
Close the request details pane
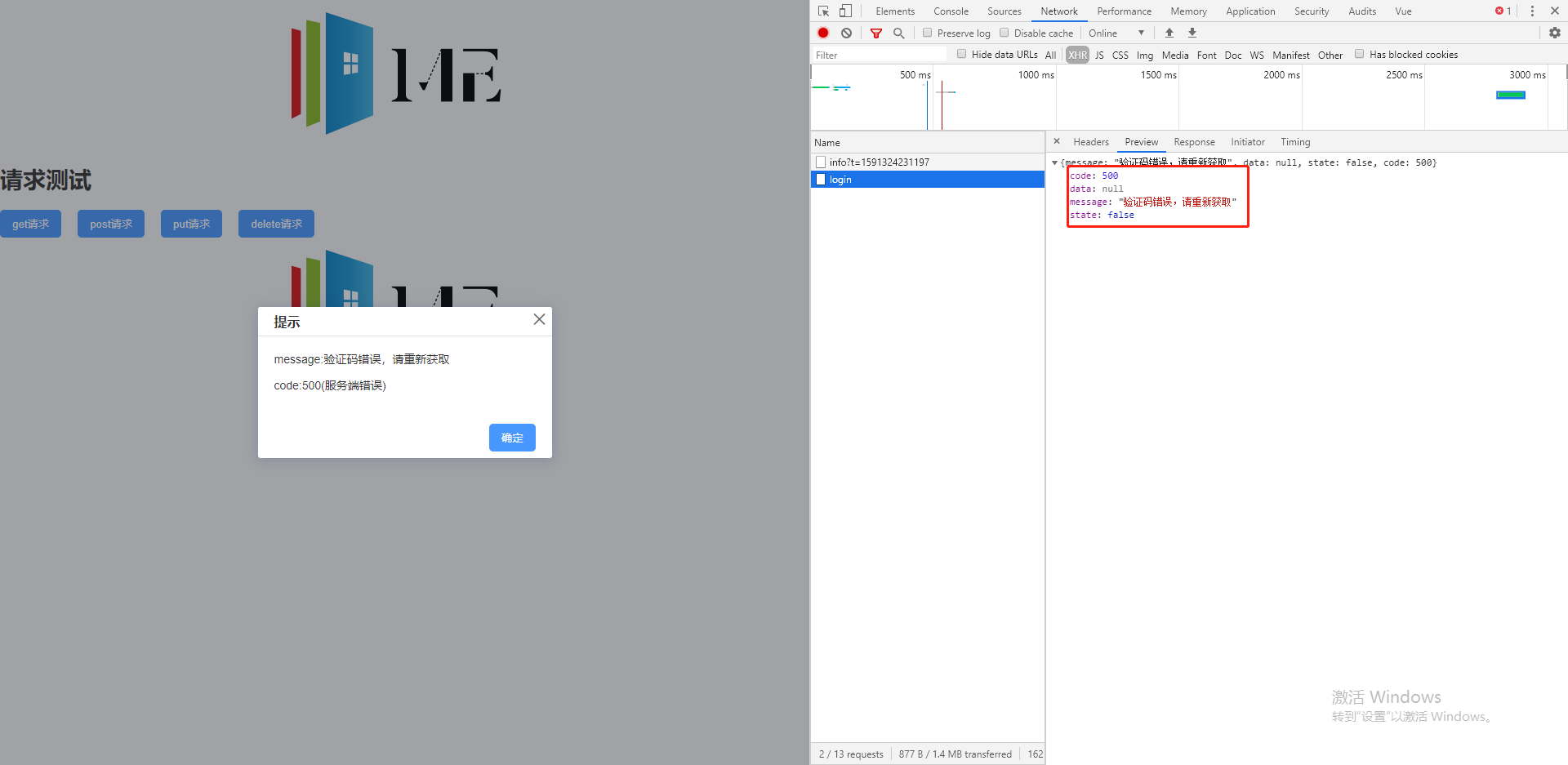point(1057,141)
